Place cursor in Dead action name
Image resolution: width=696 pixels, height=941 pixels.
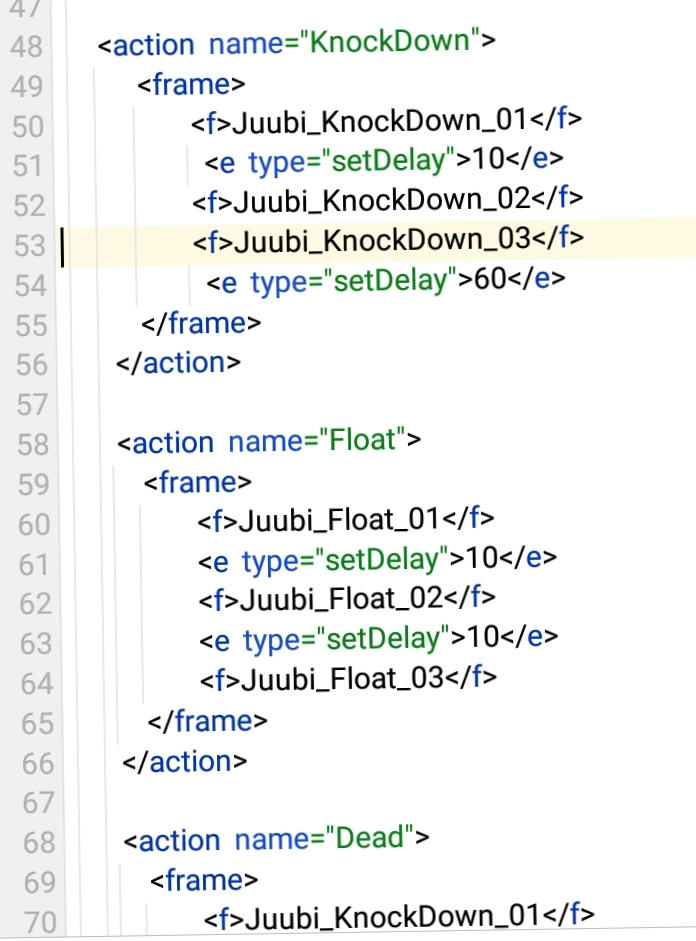369,838
